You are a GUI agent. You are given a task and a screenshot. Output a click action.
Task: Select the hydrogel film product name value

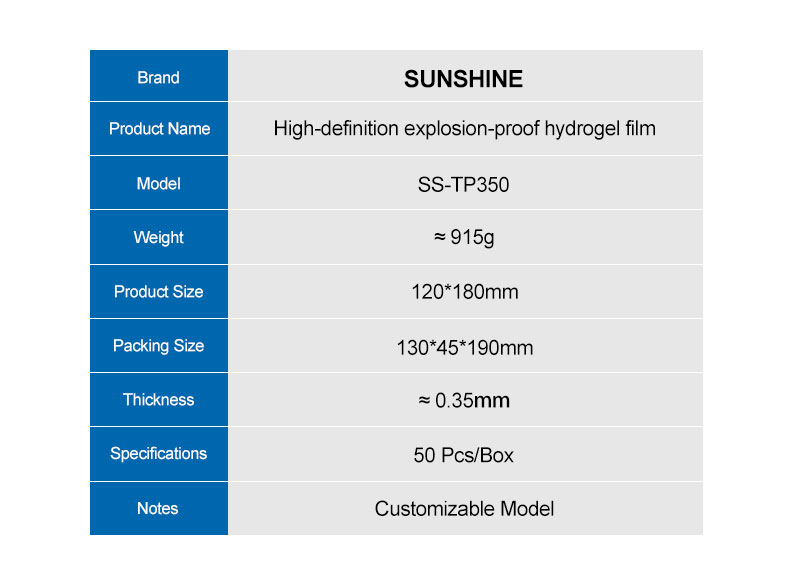pos(464,129)
